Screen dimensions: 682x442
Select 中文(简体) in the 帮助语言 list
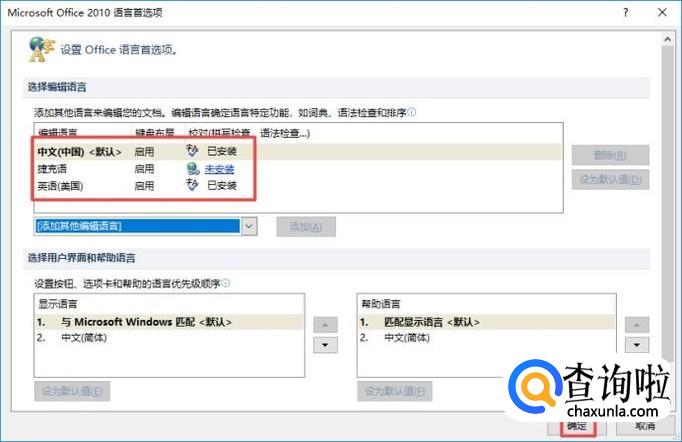(486, 338)
